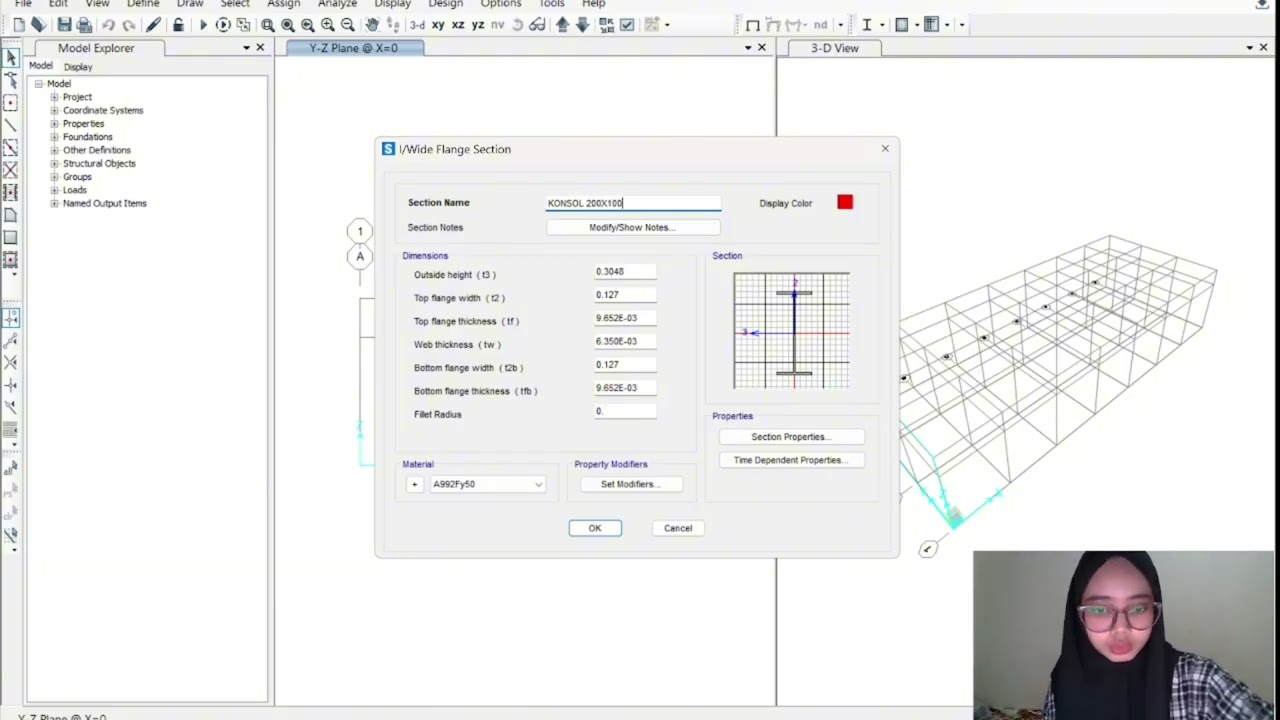Click the Lock/Unlock Model padlock icon
This screenshot has width=1280, height=720.
click(178, 25)
